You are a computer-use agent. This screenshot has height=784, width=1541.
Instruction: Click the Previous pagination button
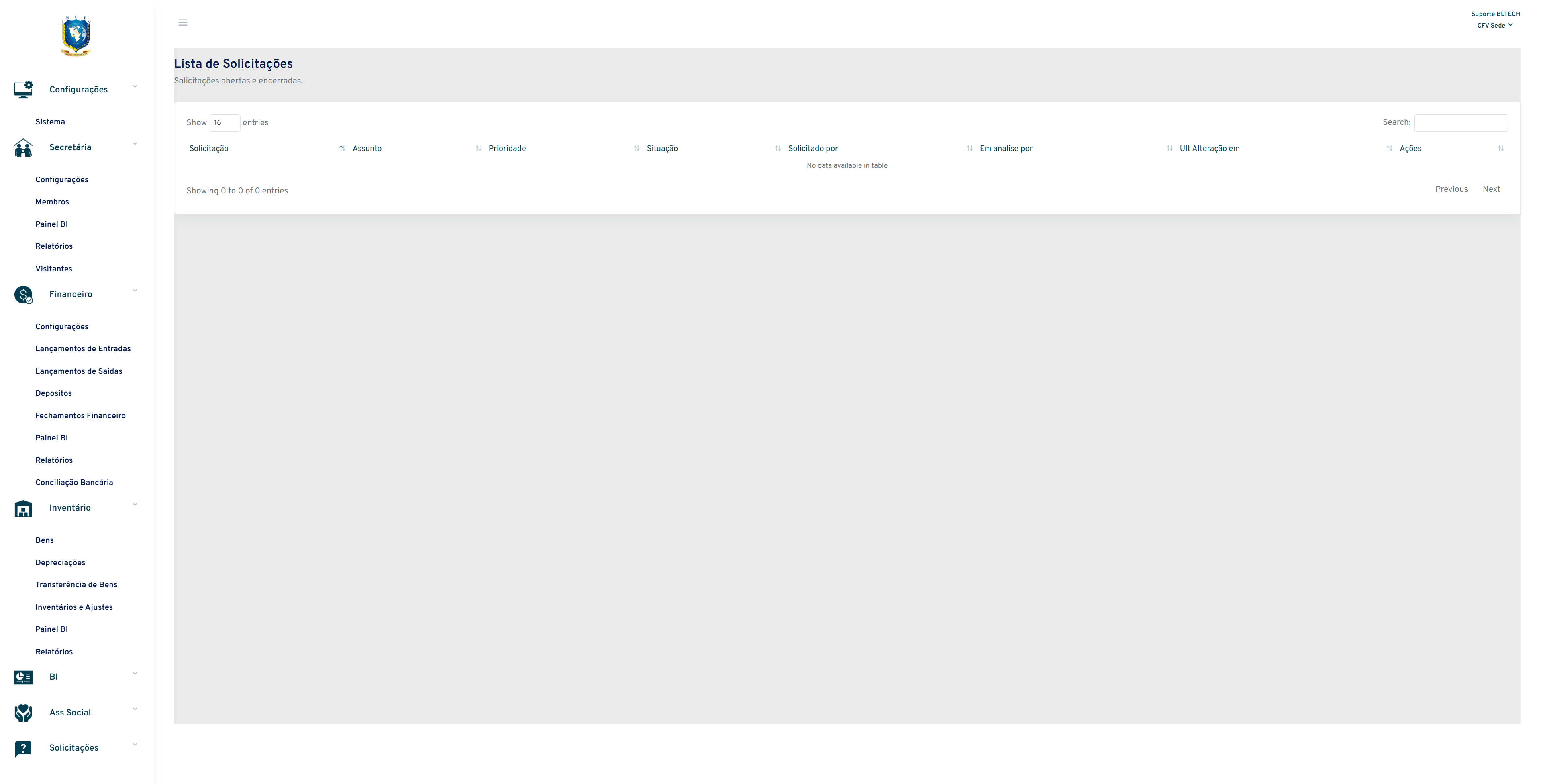[1451, 189]
